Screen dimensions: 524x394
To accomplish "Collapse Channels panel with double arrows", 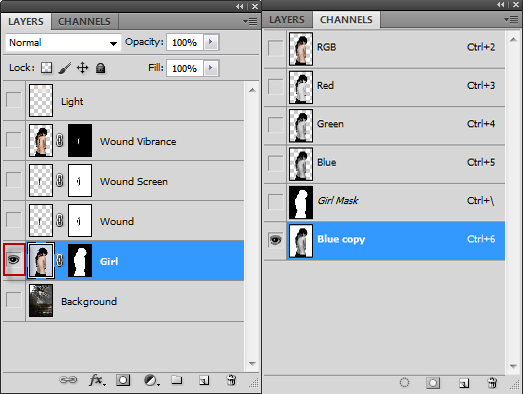I will point(501,4).
